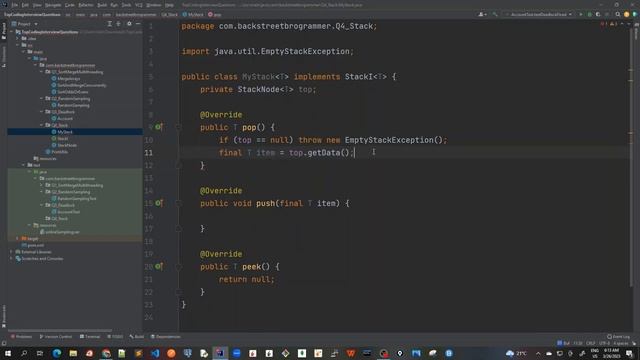Launch Microsoft Edge from the taskbar
Image resolution: width=640 pixels, height=360 pixels.
[x=56, y=353]
